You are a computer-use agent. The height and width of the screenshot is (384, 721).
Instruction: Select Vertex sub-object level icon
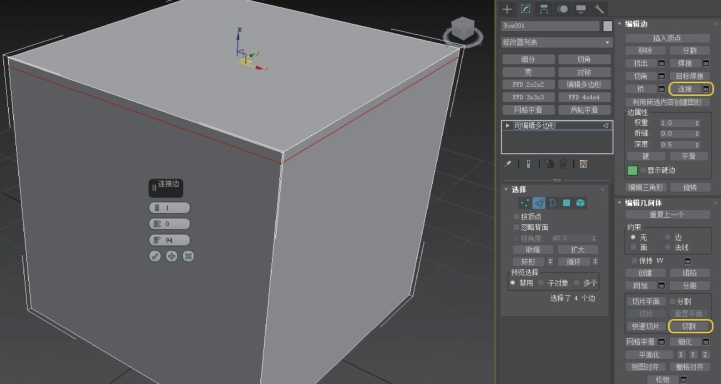tap(525, 203)
